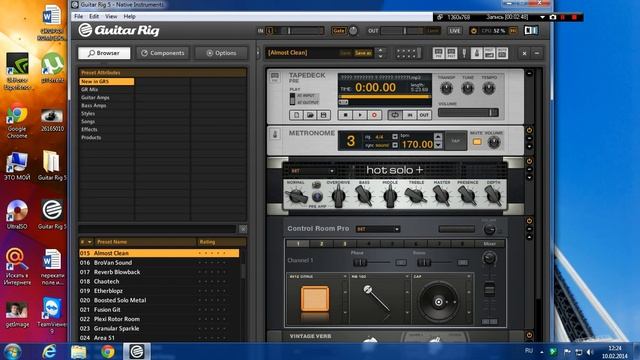The image size is (640, 360).
Task: Increase Metronome BPM with up arrow
Action: [438, 137]
